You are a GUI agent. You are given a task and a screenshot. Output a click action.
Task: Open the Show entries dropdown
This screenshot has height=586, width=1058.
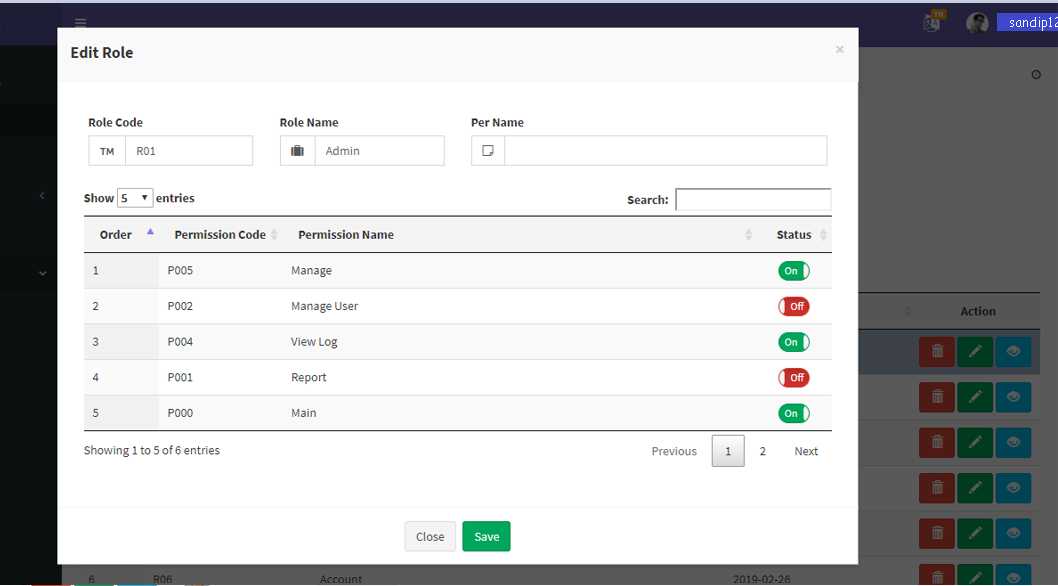click(134, 197)
